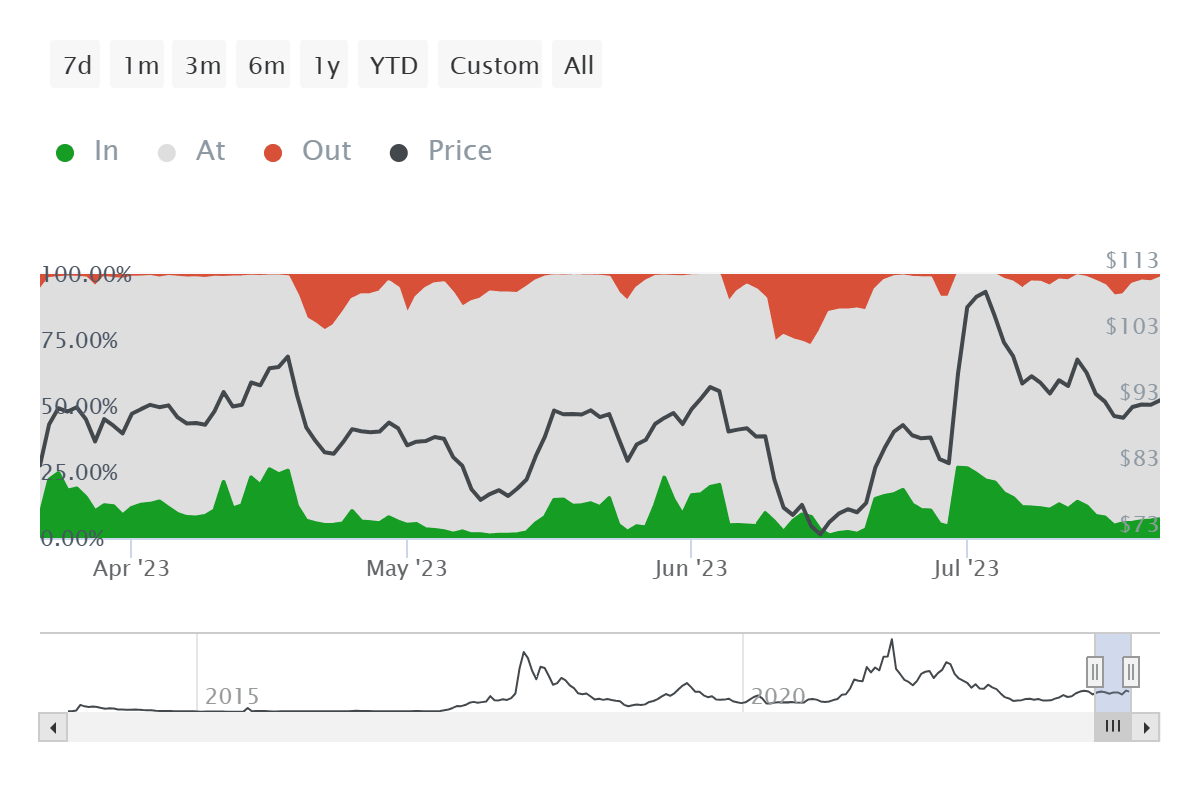Click the right navigator range handle
The height and width of the screenshot is (800, 1200).
point(1130,672)
